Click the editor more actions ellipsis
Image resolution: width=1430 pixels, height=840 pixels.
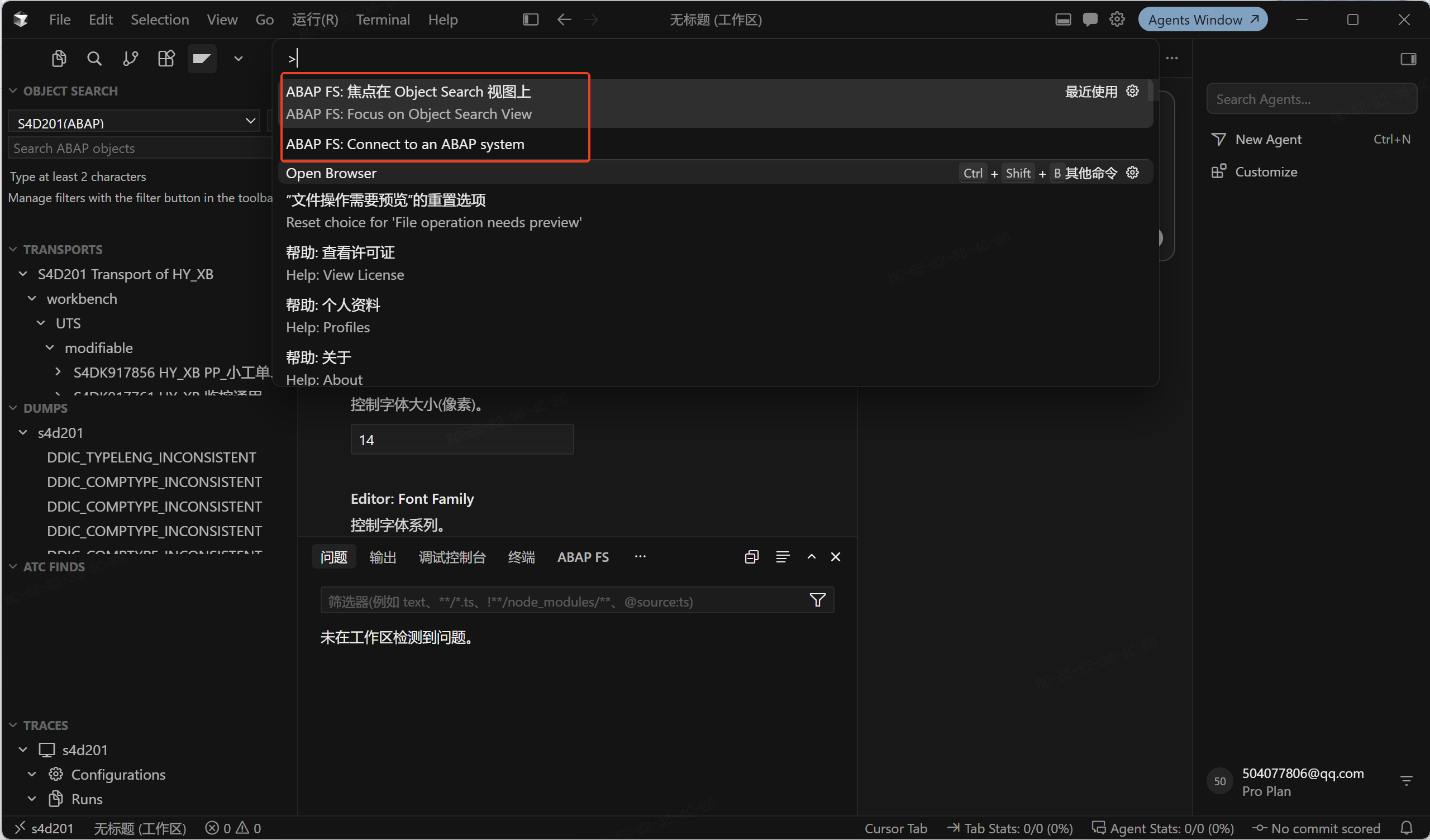pos(1172,59)
